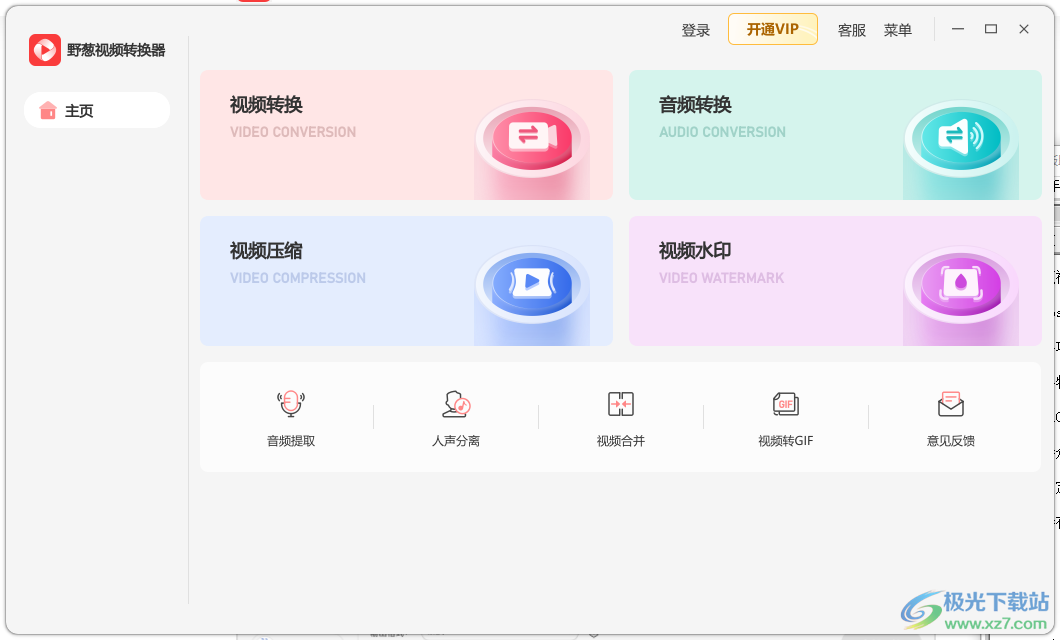
Task: Click the teal audio speaker icon
Action: [961, 138]
